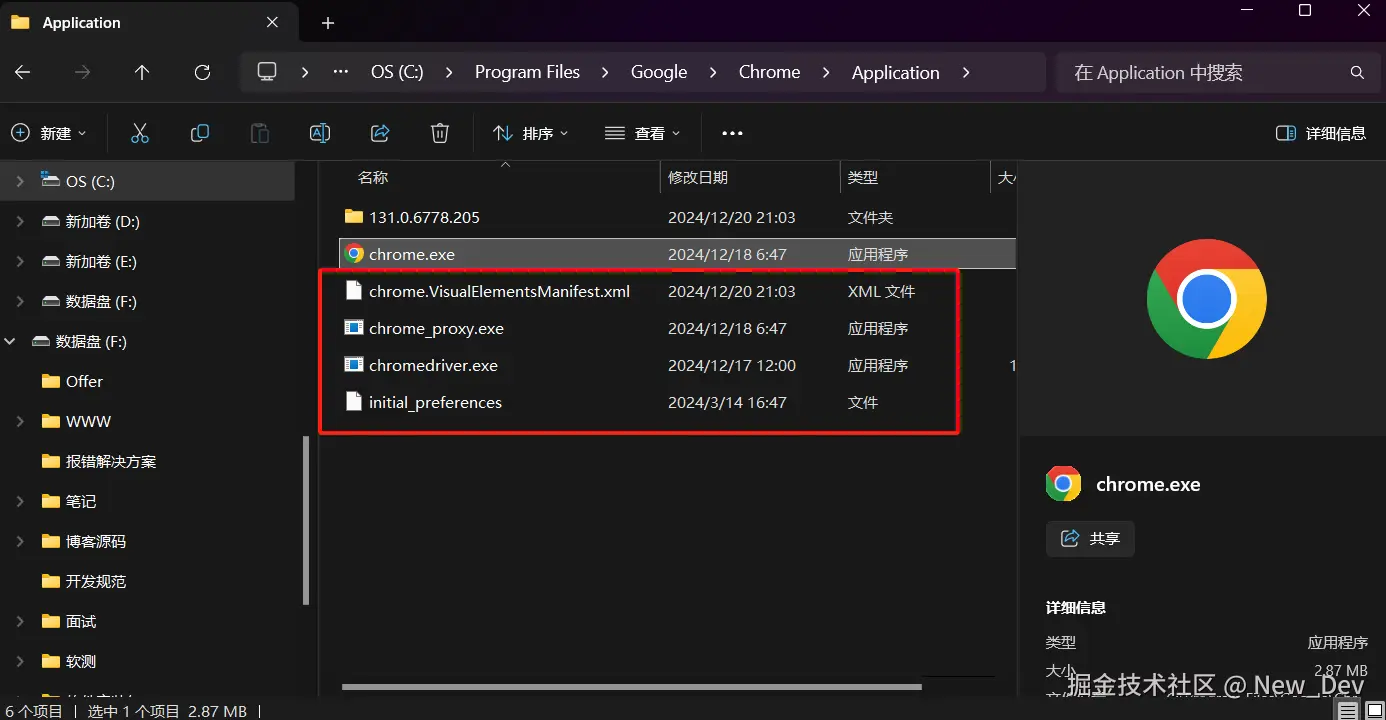Select Program Files in breadcrumb
Screen dimensions: 1386x720
[x=527, y=72]
